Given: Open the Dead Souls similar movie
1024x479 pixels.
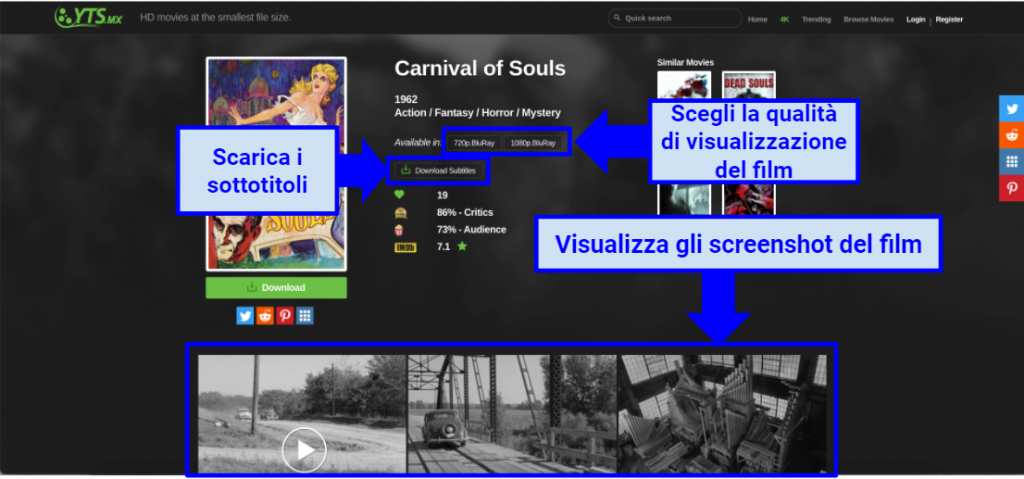Looking at the screenshot, I should coord(748,85).
